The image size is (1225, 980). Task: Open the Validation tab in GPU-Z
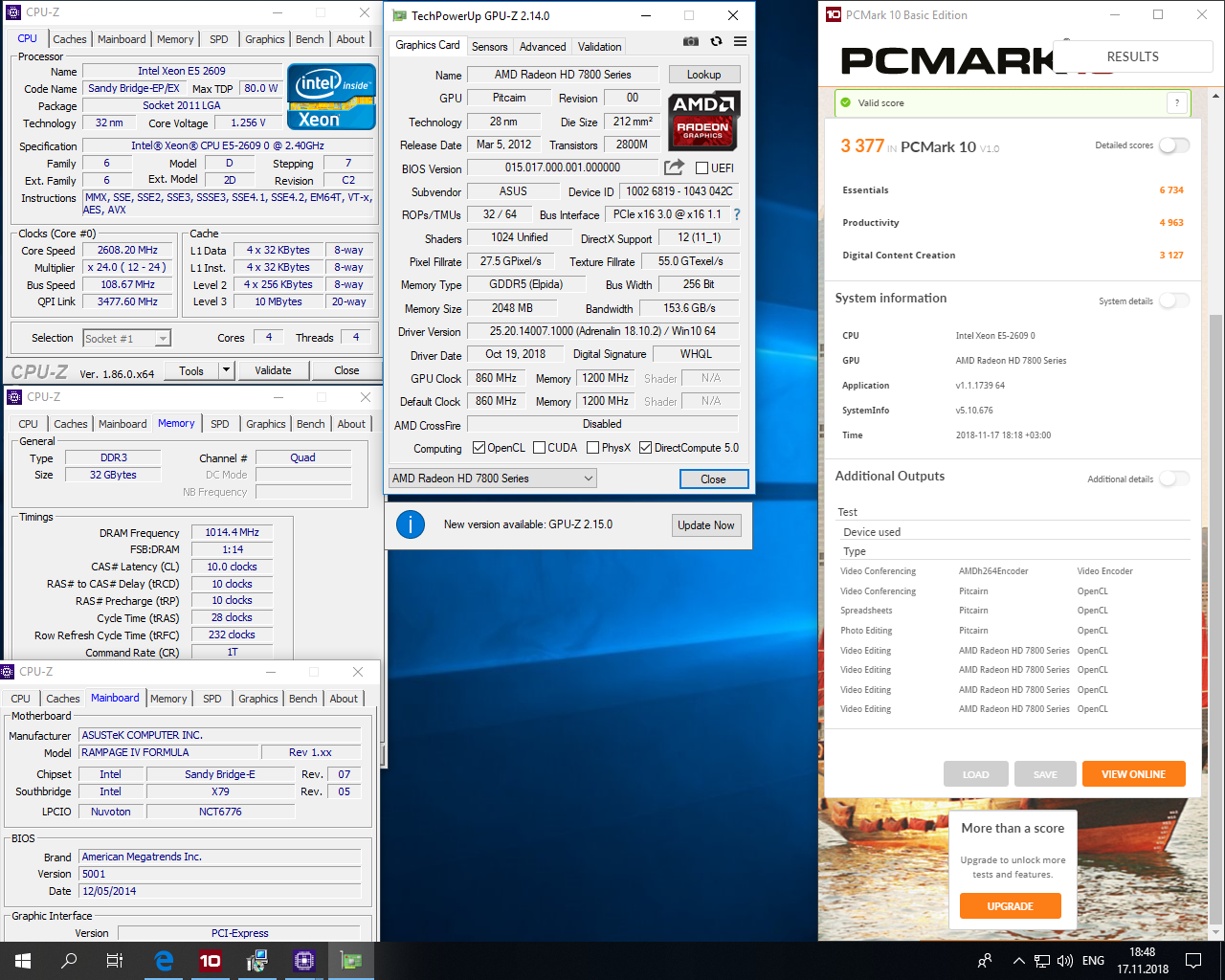click(600, 46)
